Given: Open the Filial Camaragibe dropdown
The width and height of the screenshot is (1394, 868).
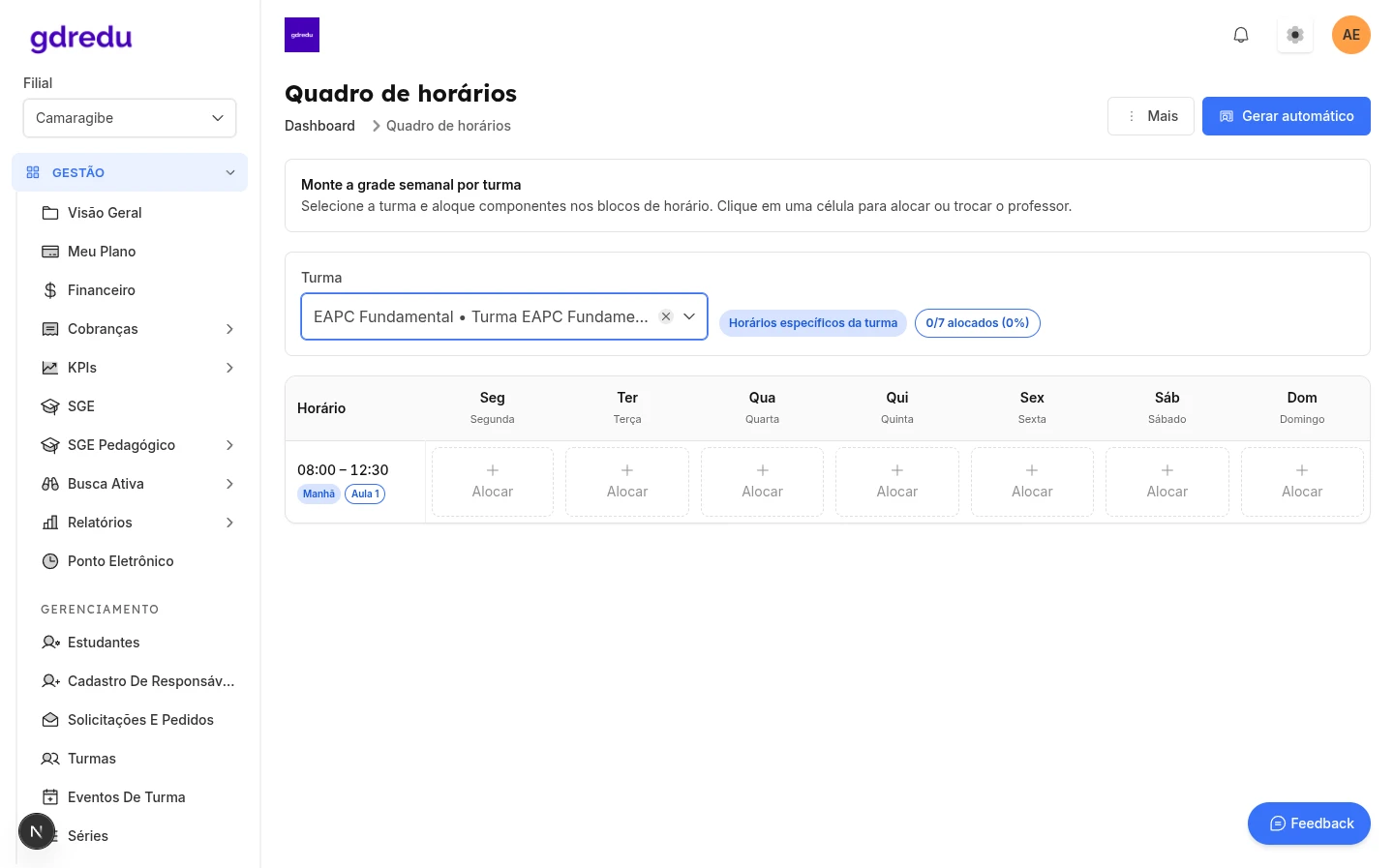Looking at the screenshot, I should (x=130, y=118).
